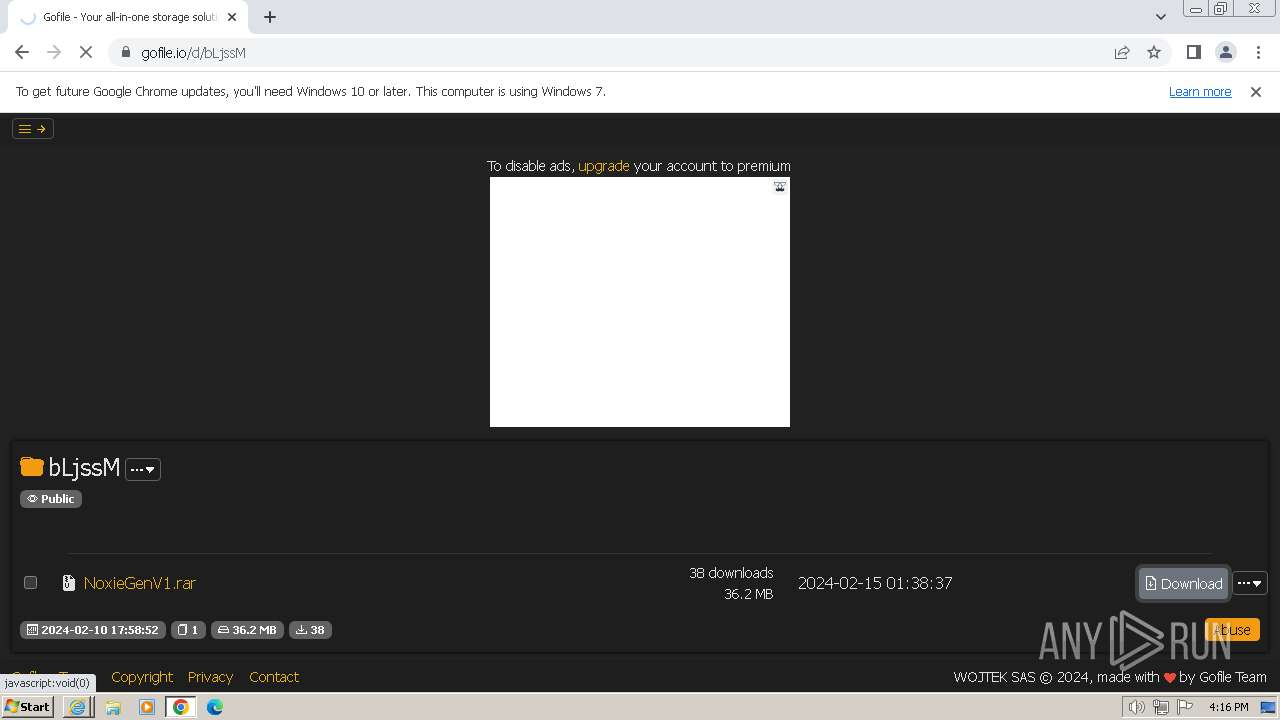The width and height of the screenshot is (1280, 720).
Task: Click the 38 downloads count badge
Action: coord(310,630)
